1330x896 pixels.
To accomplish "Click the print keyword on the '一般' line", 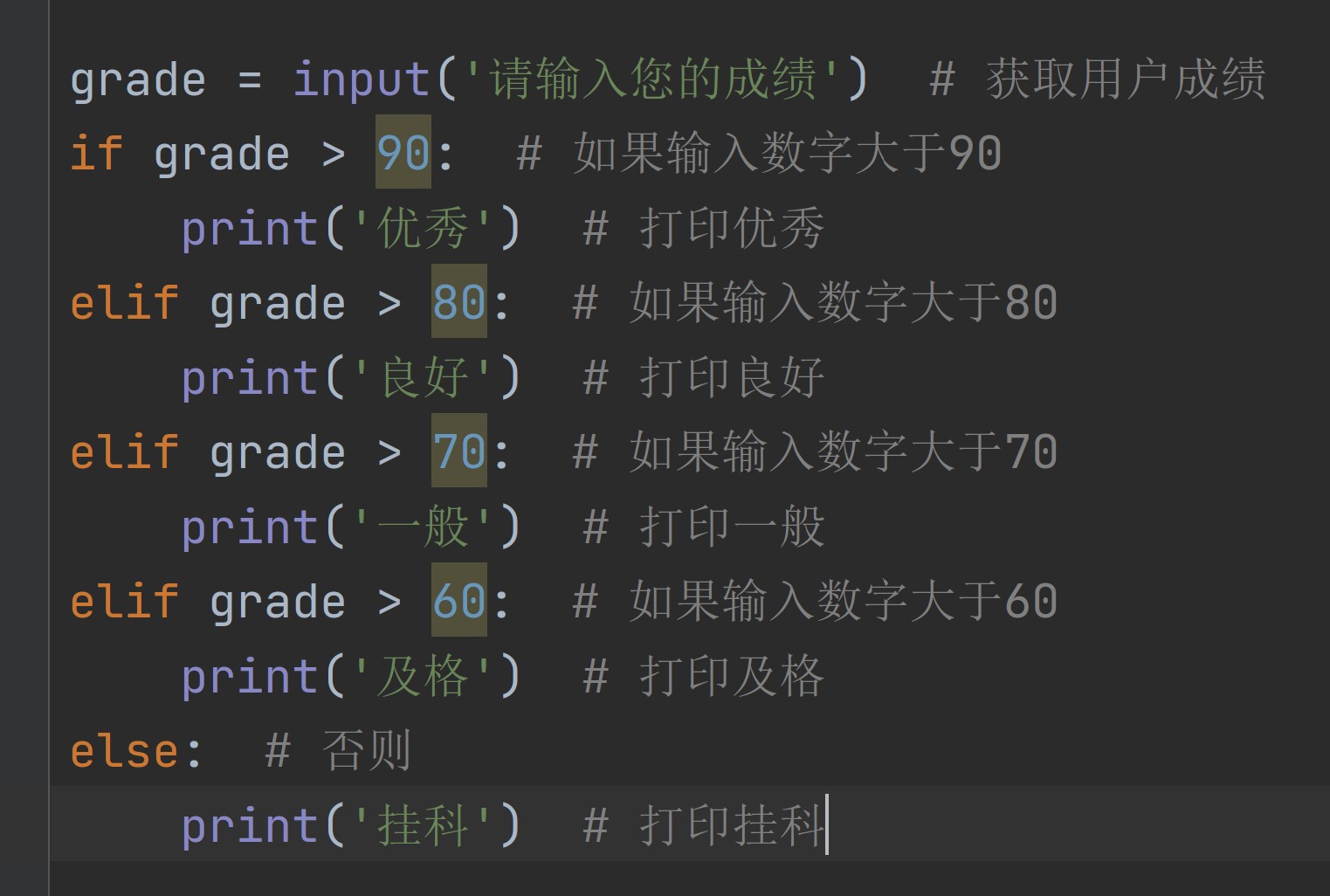I will tap(249, 527).
